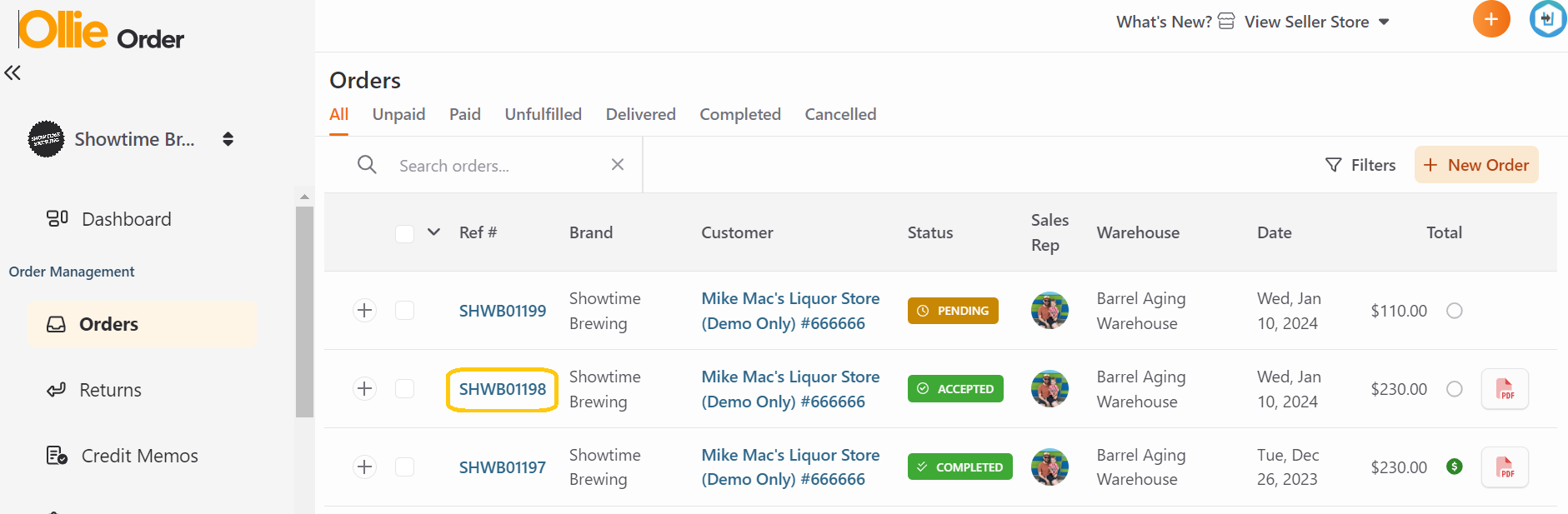Expand order SHWB01199 row details

pos(364,311)
